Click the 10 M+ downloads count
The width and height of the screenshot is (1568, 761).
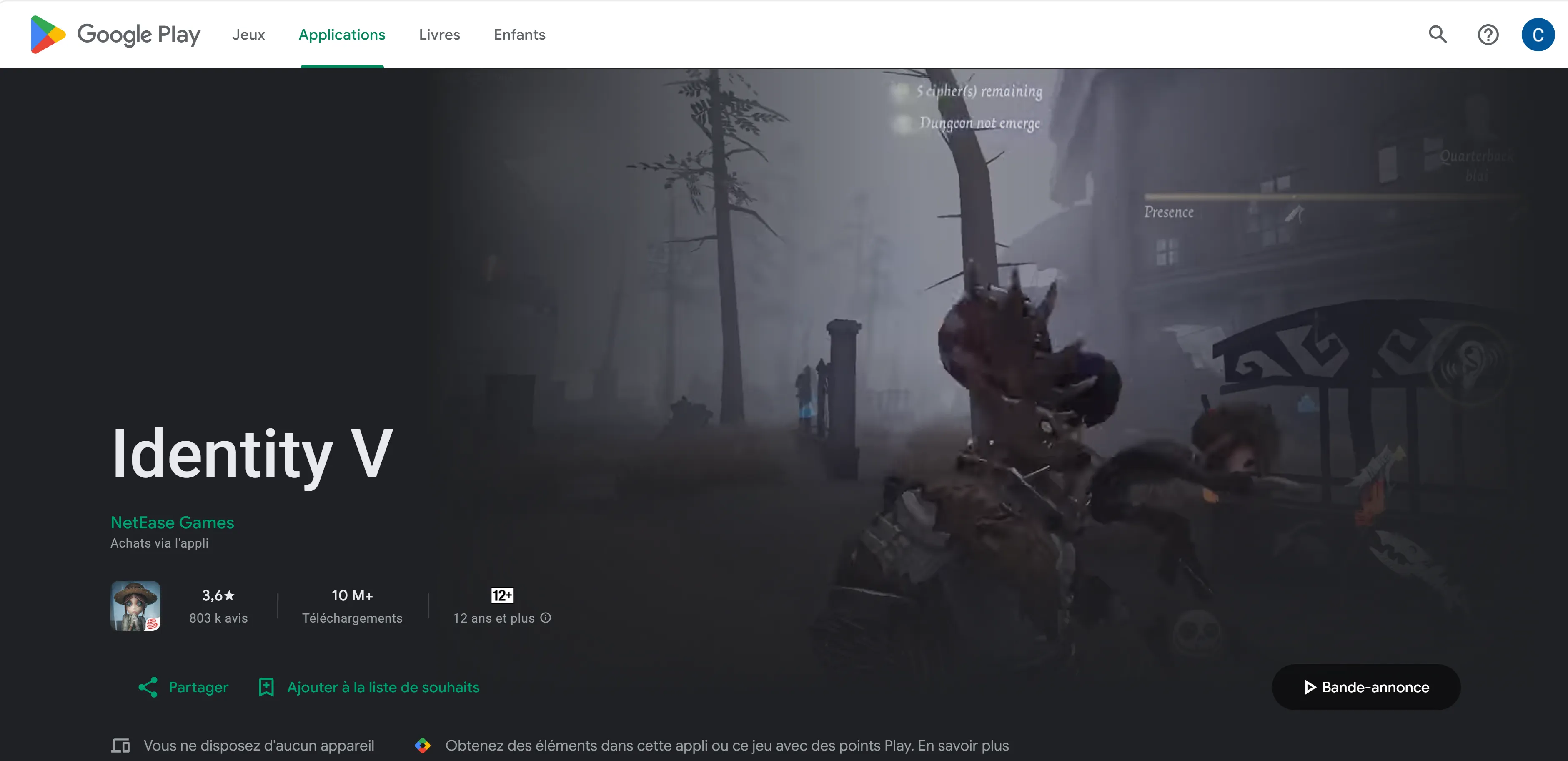point(353,595)
